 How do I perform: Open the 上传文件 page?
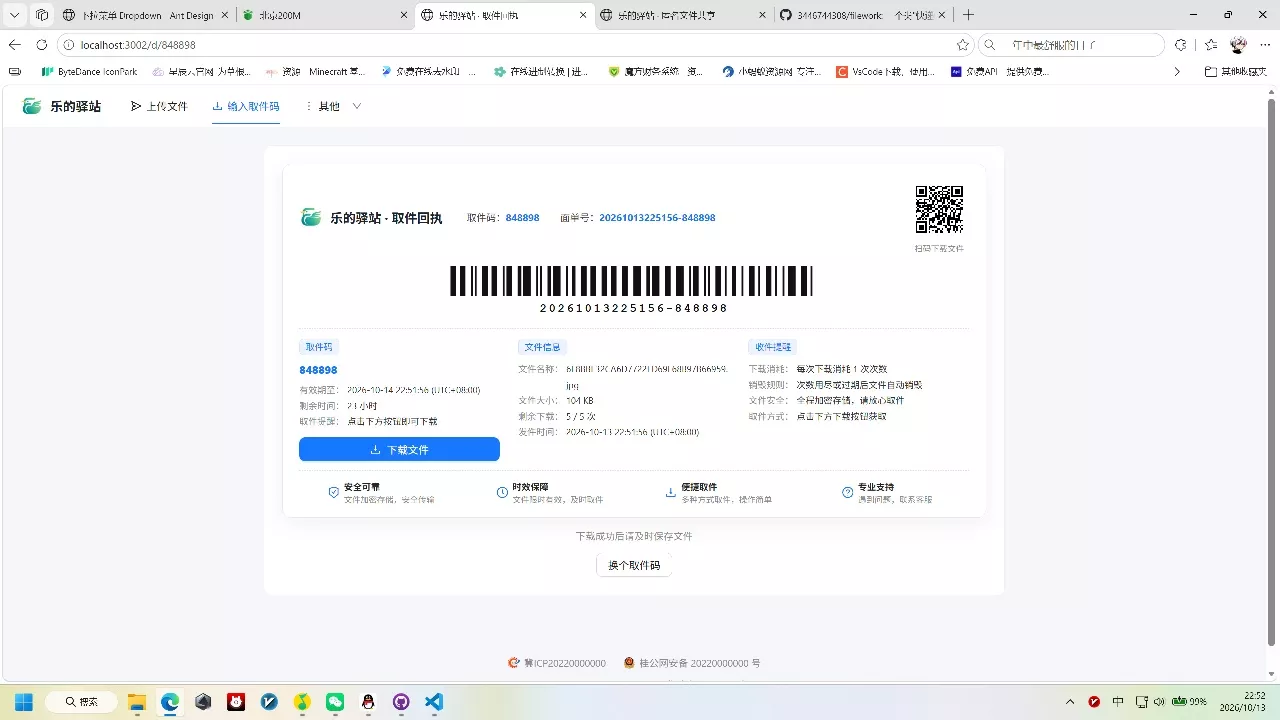click(159, 106)
